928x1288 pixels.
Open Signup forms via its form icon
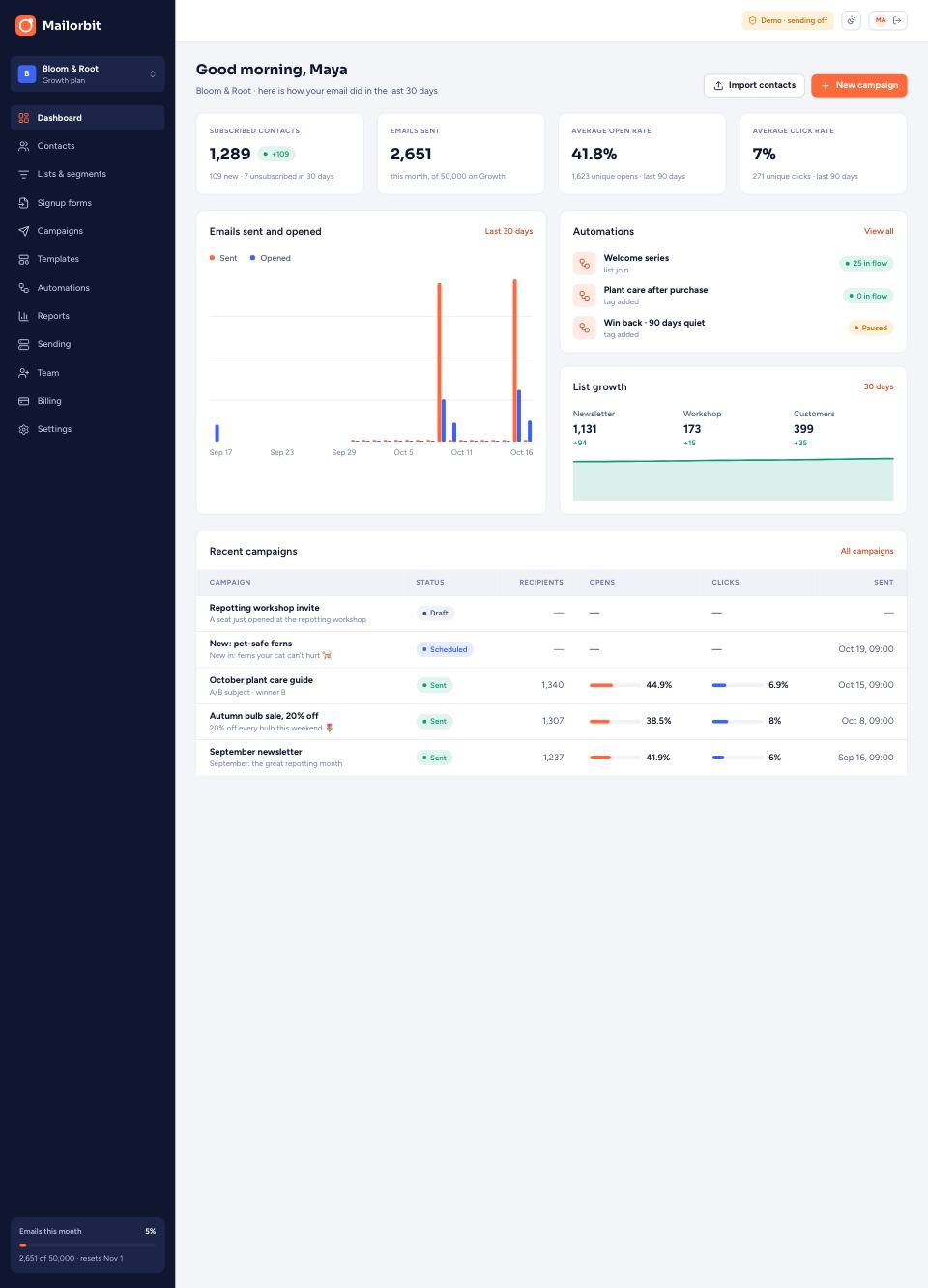[24, 203]
